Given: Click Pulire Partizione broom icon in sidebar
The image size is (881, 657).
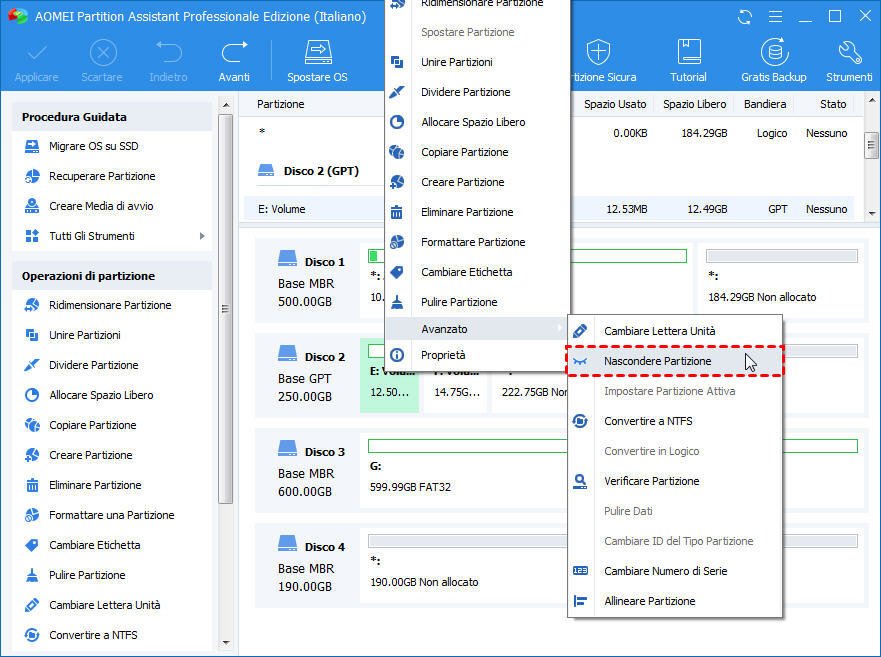Looking at the screenshot, I should tap(32, 575).
